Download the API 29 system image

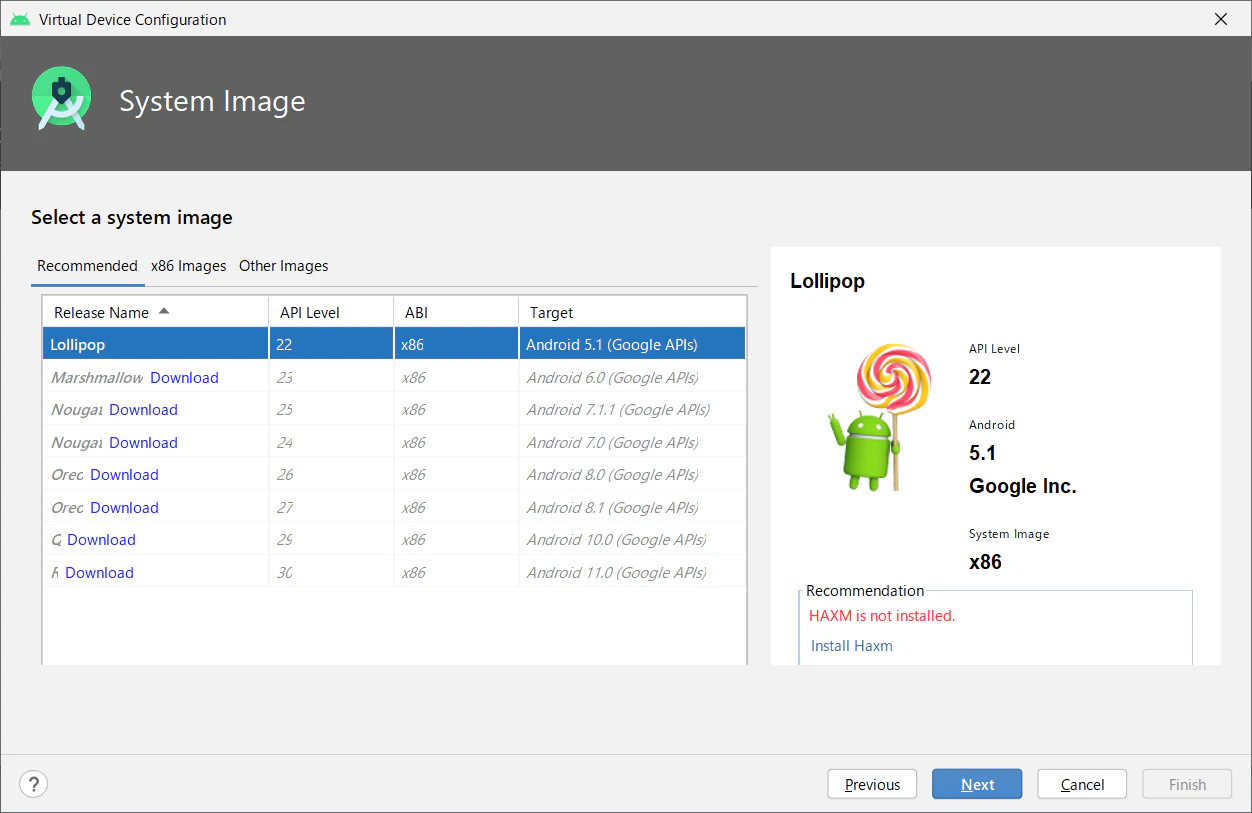coord(101,540)
